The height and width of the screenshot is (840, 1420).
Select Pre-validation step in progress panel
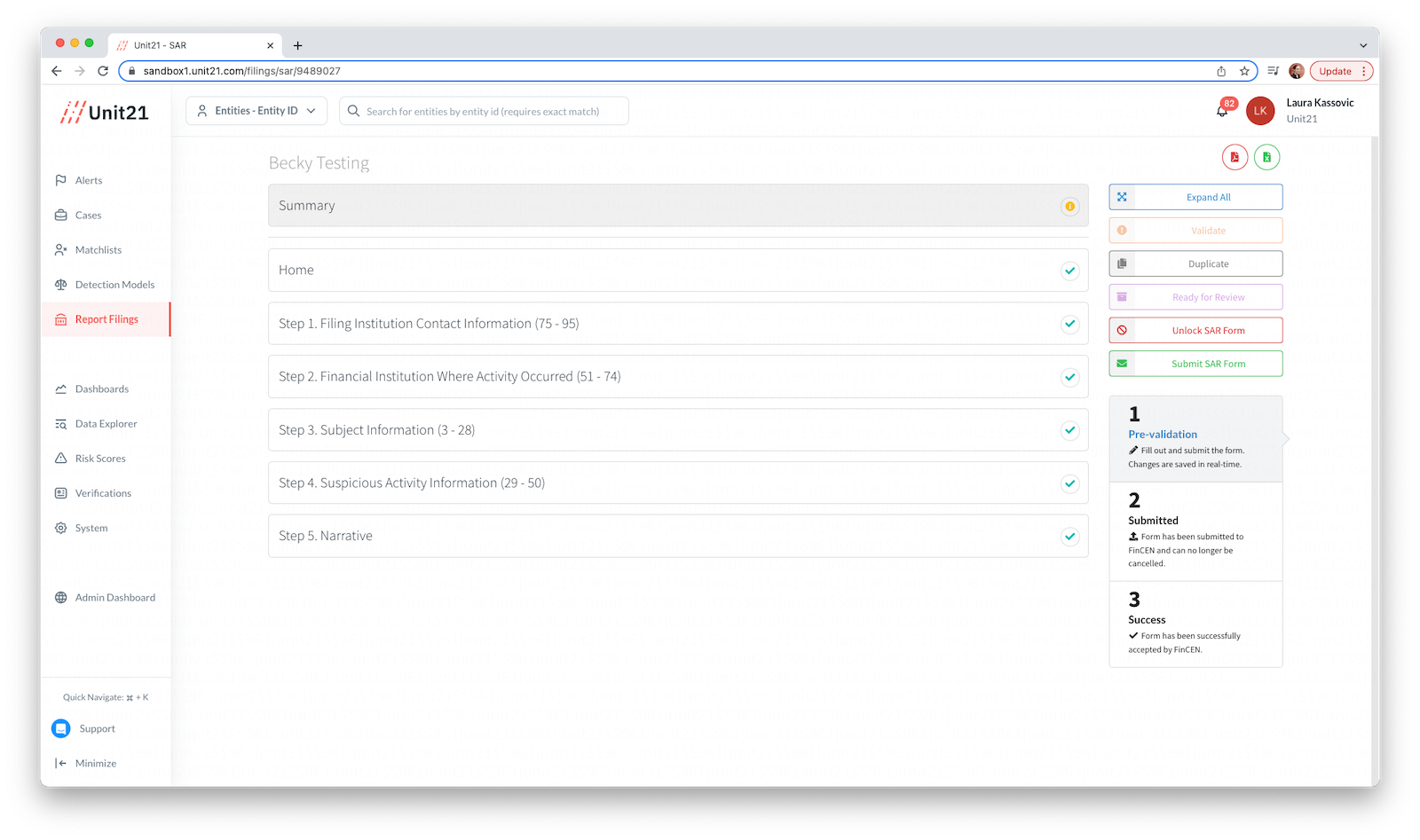[x=1195, y=439]
